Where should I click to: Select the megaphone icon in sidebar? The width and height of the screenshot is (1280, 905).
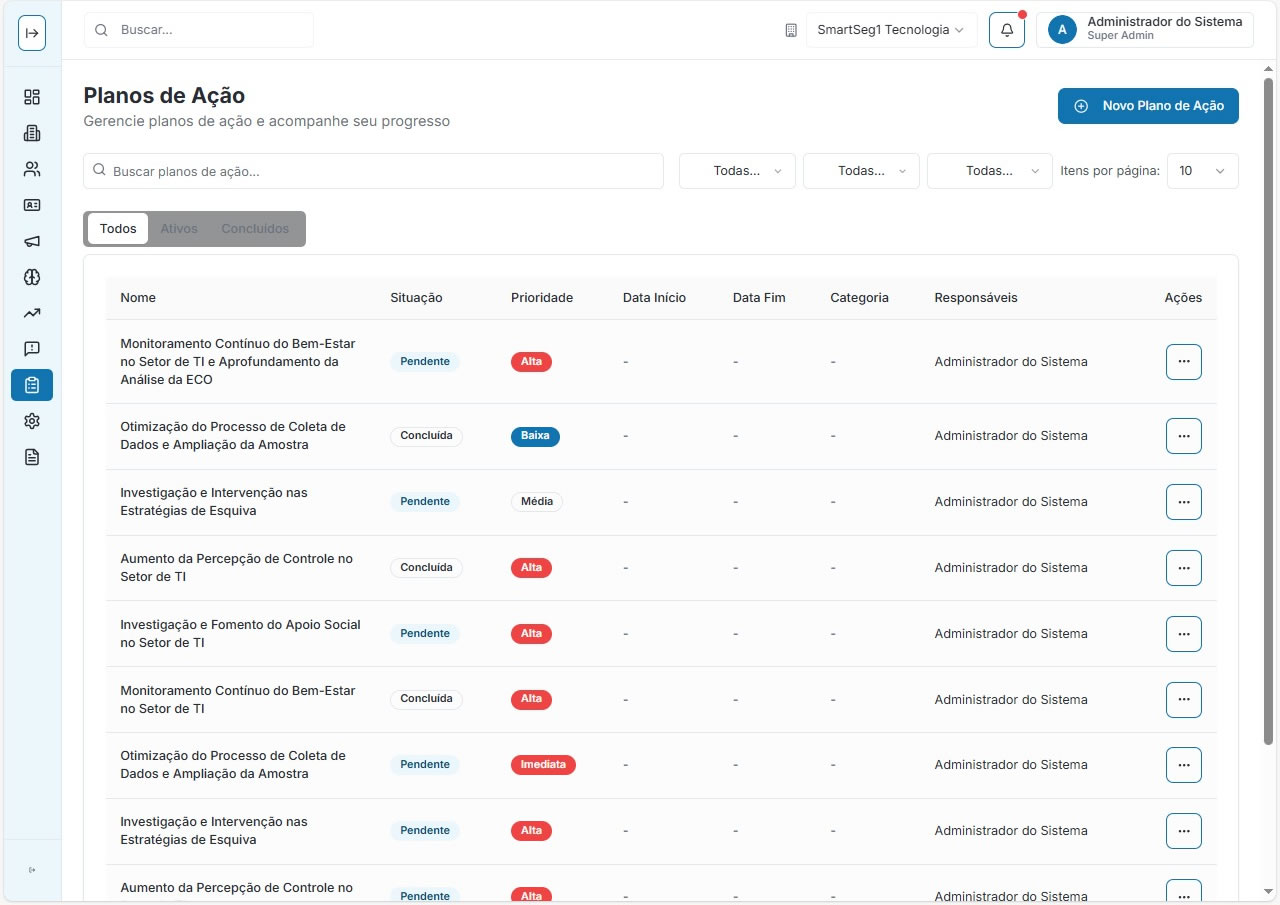pos(32,241)
